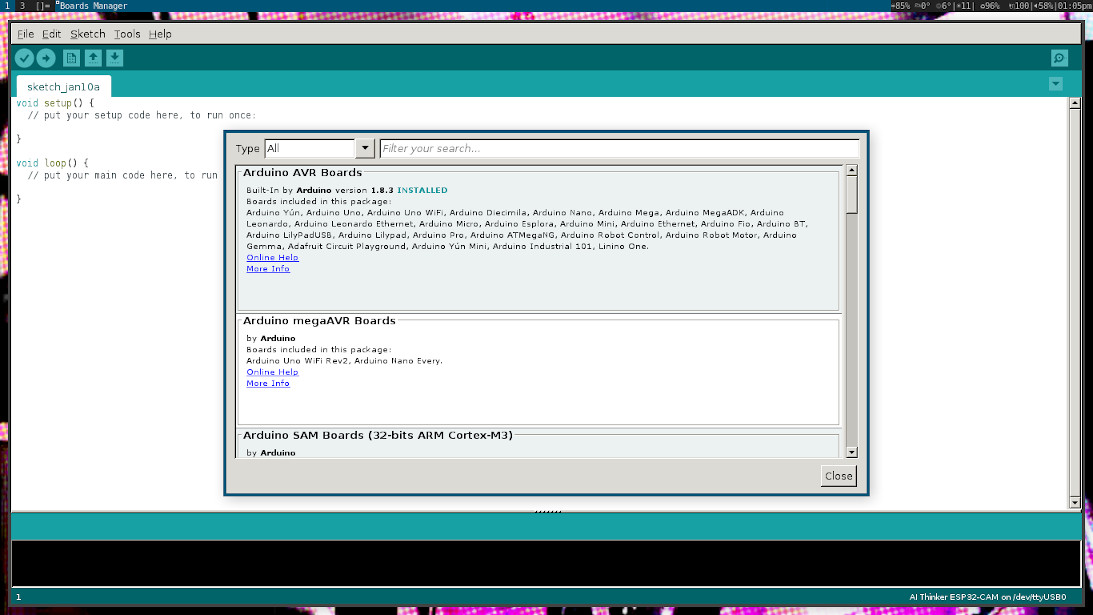
Task: Expand the board Type dropdown
Action: pos(364,149)
